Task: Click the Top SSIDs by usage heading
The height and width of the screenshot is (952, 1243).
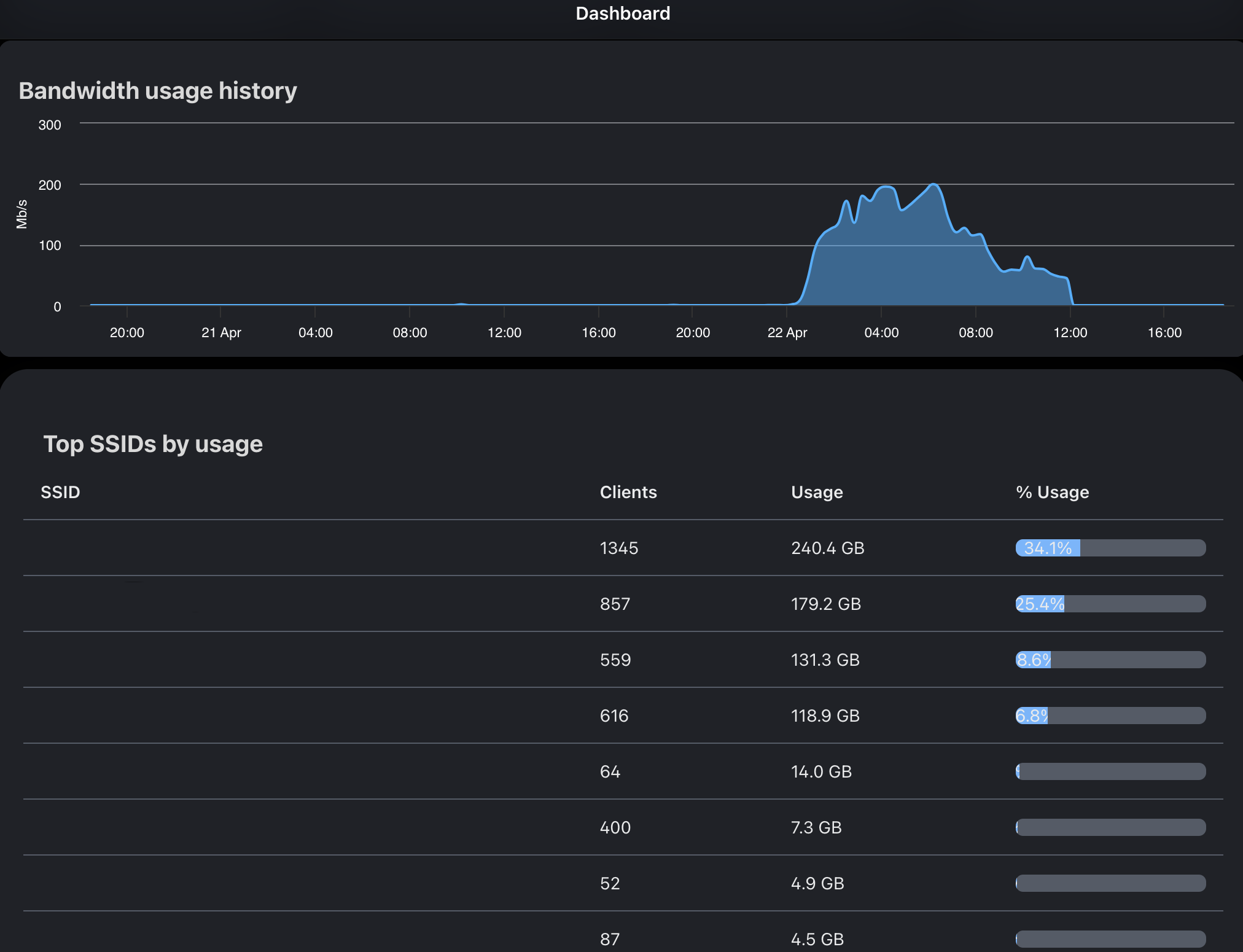Action: click(x=153, y=444)
